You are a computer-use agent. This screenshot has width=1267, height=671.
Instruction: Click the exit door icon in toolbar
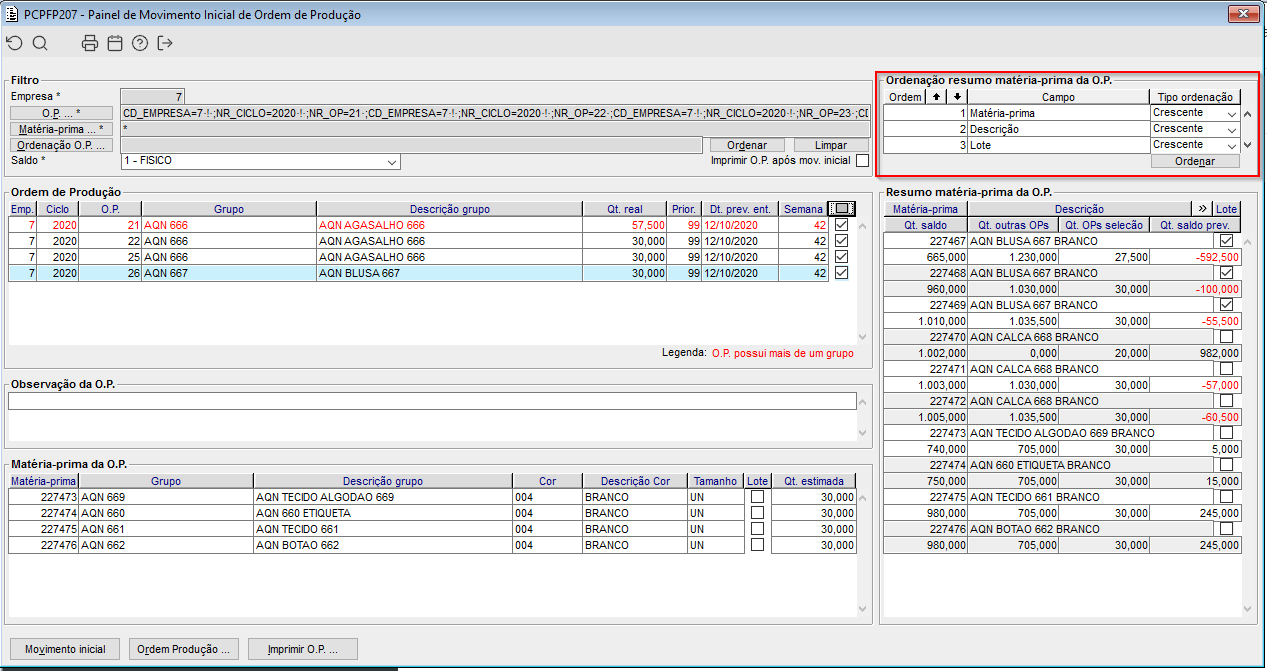point(165,43)
